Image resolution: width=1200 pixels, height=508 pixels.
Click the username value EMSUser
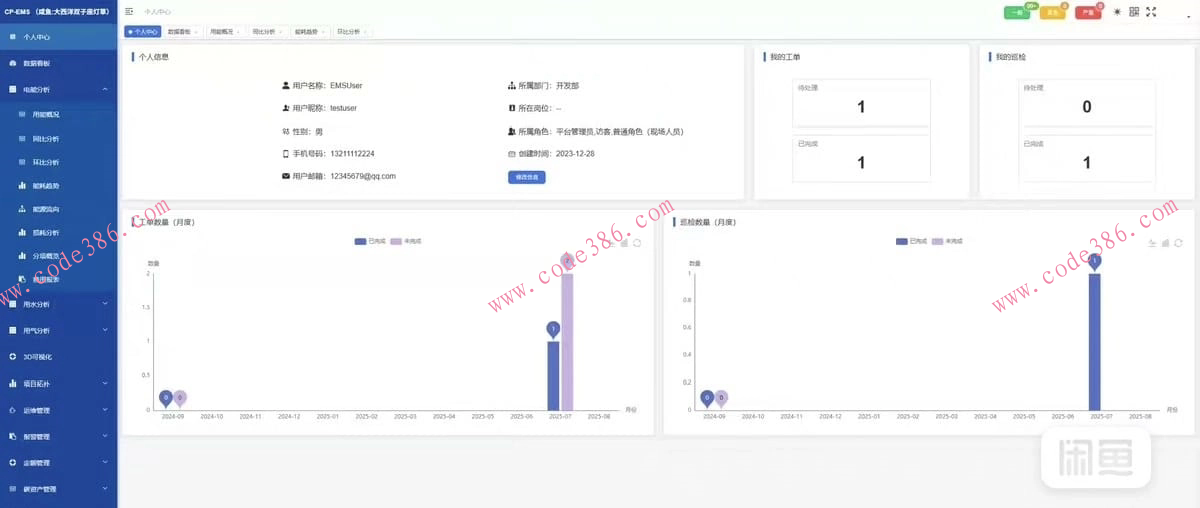point(347,86)
